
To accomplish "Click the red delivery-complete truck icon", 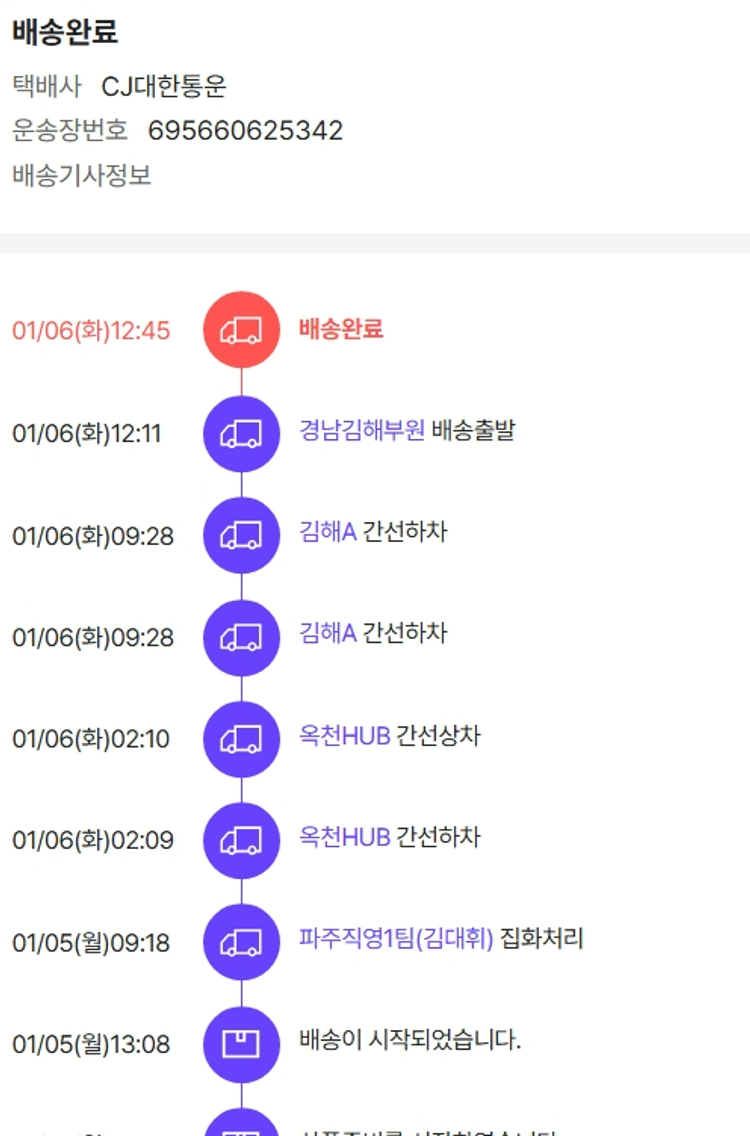I will (241, 330).
